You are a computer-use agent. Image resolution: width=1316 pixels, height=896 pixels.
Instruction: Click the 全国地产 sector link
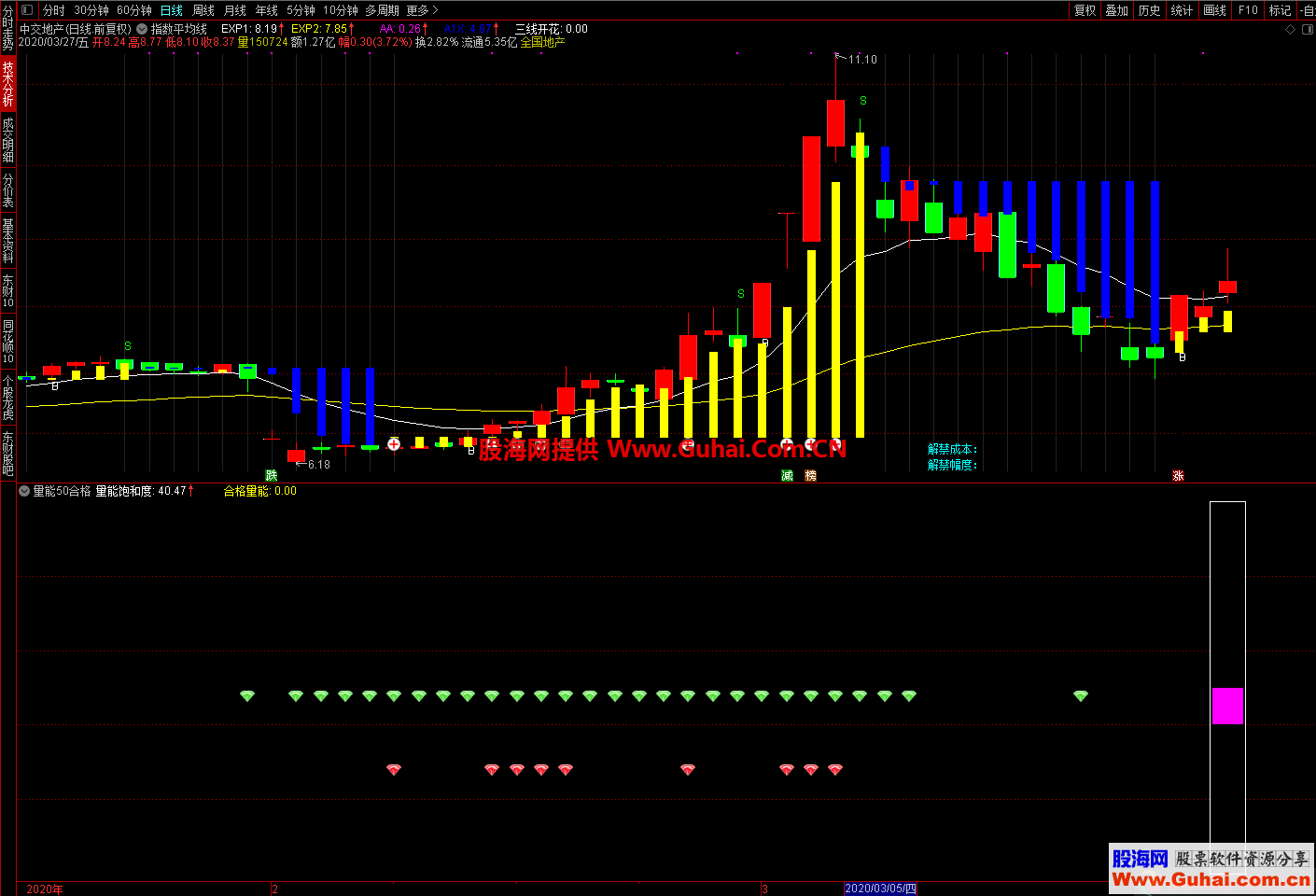tap(542, 42)
